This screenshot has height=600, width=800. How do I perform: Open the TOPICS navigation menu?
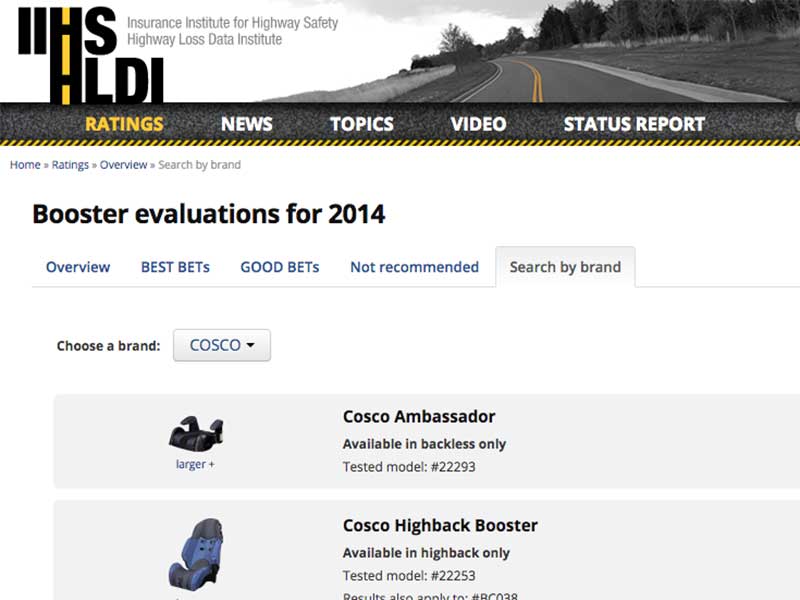click(362, 124)
